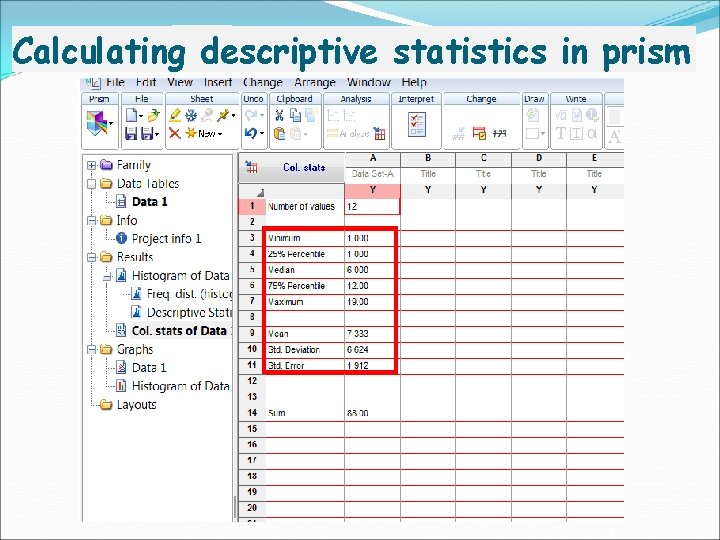Open Histogram of Data graph
The image size is (720, 540).
coord(180,386)
